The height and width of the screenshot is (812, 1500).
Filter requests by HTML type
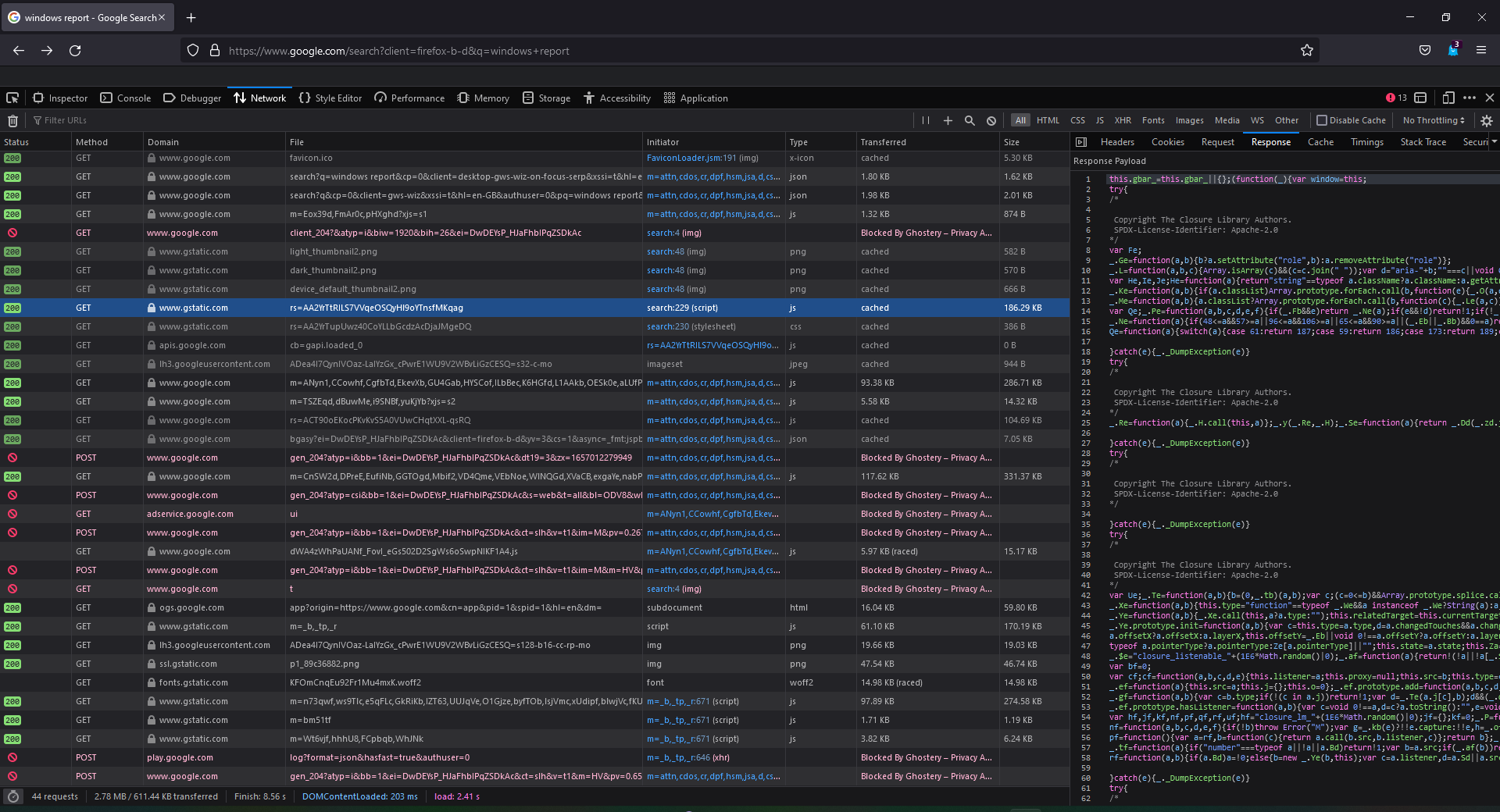pos(1048,121)
